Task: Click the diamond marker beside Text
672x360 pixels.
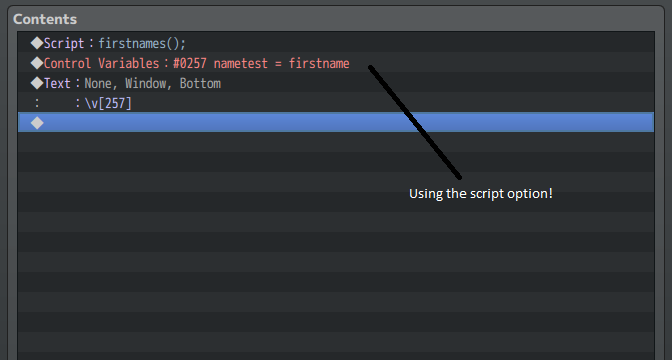Action: click(x=37, y=83)
